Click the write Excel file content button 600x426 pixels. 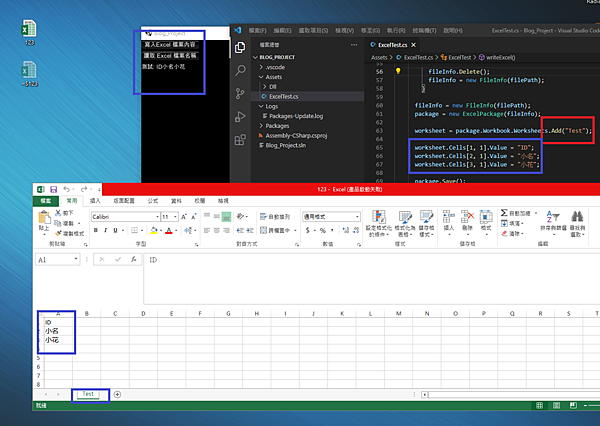coord(170,44)
